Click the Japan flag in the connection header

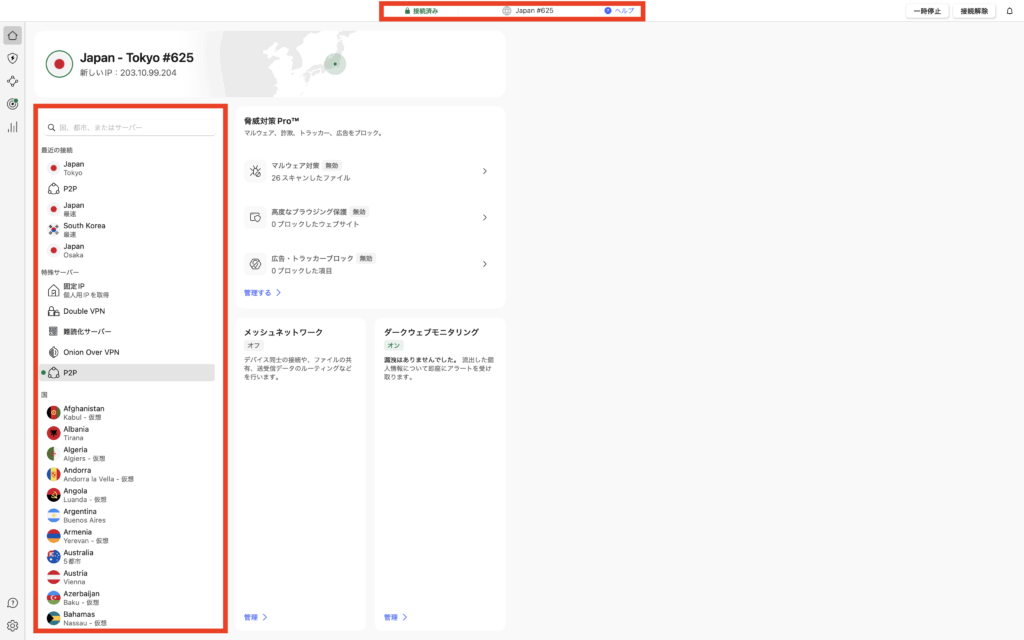tap(59, 64)
